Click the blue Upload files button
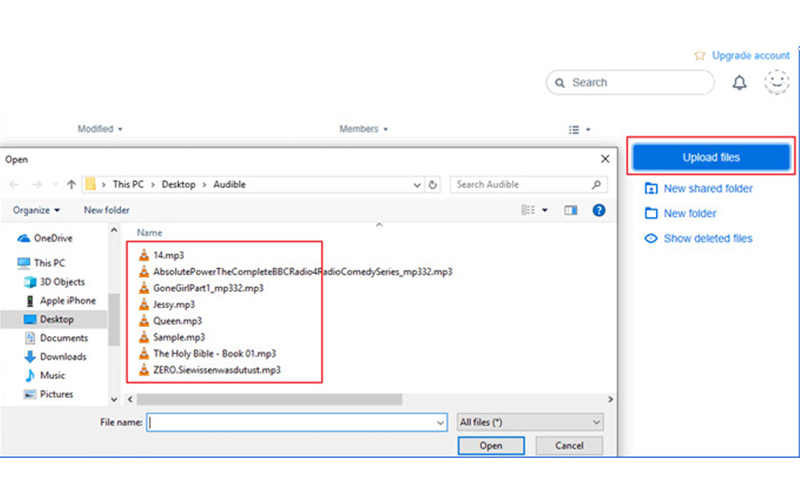 [711, 157]
